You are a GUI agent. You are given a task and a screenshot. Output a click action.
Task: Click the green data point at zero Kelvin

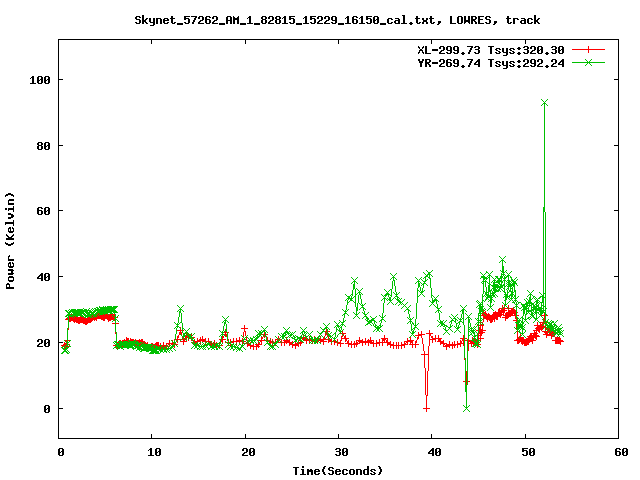(467, 408)
